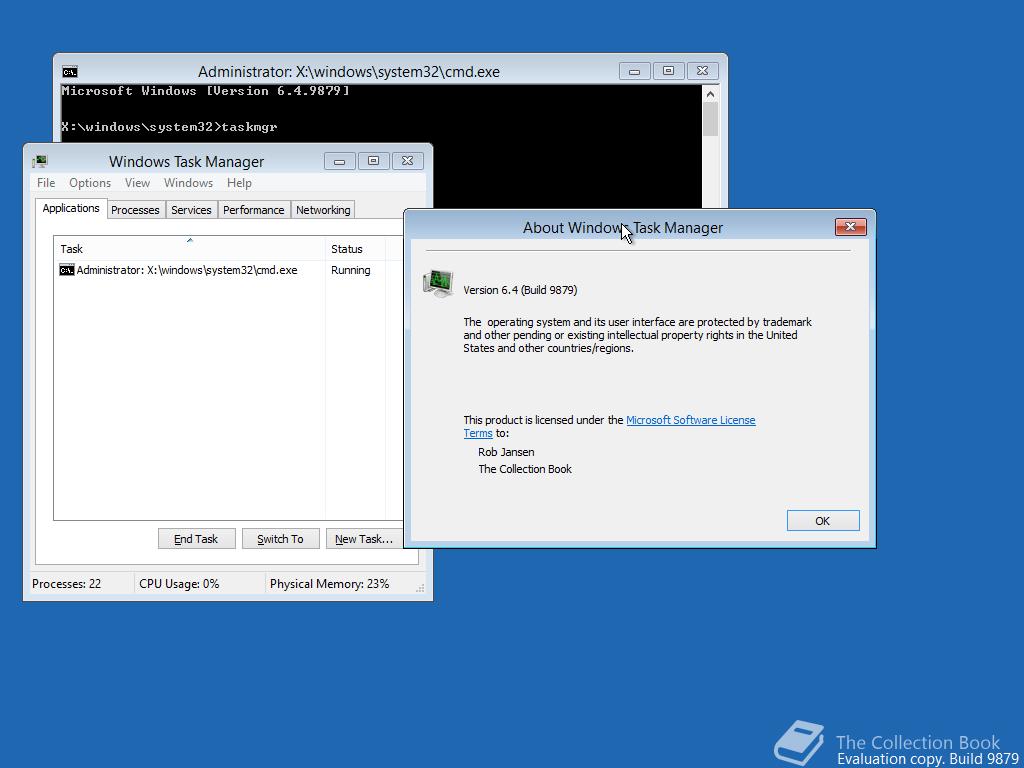Minimize the cmd.exe window
This screenshot has height=768, width=1024.
pos(634,71)
